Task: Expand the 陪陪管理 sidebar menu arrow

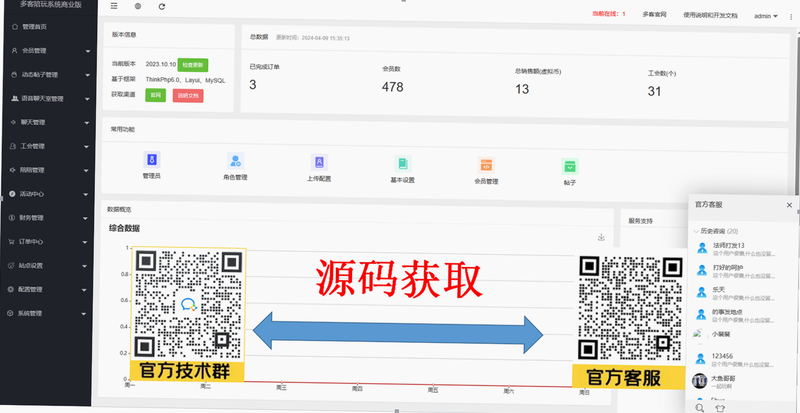Action: point(86,171)
